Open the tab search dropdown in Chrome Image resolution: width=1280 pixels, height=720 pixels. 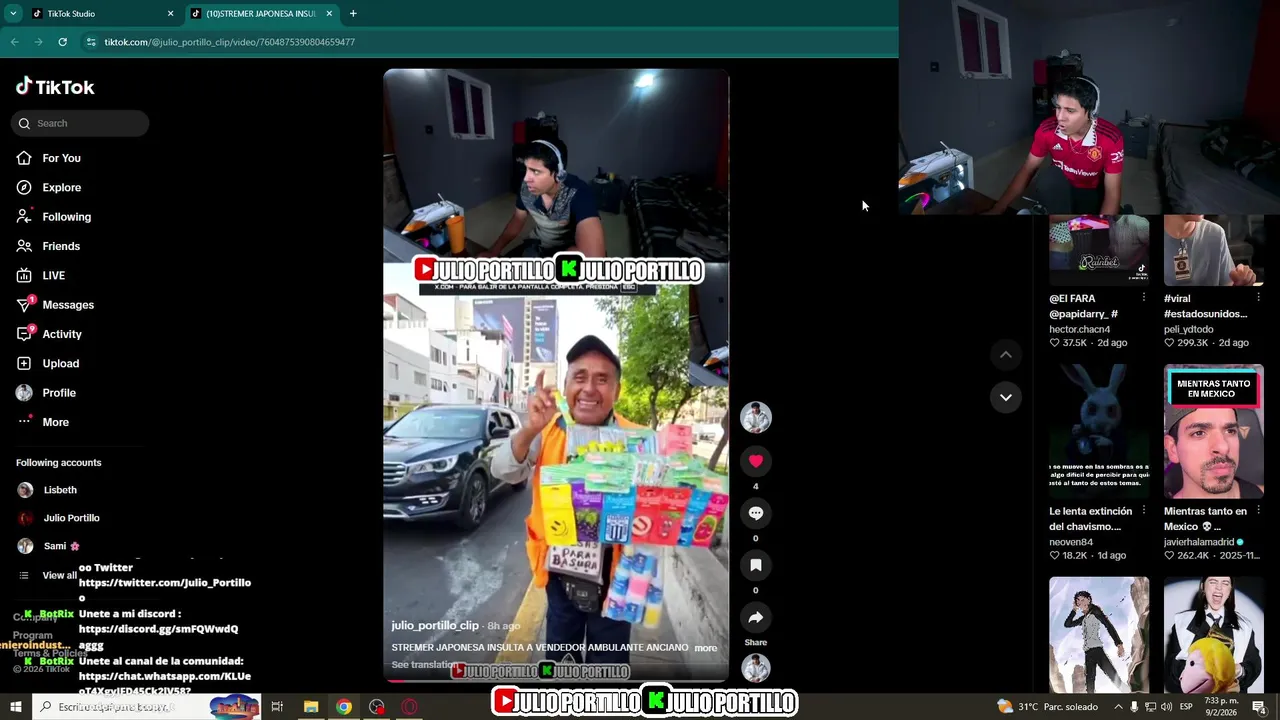pyautogui.click(x=13, y=14)
